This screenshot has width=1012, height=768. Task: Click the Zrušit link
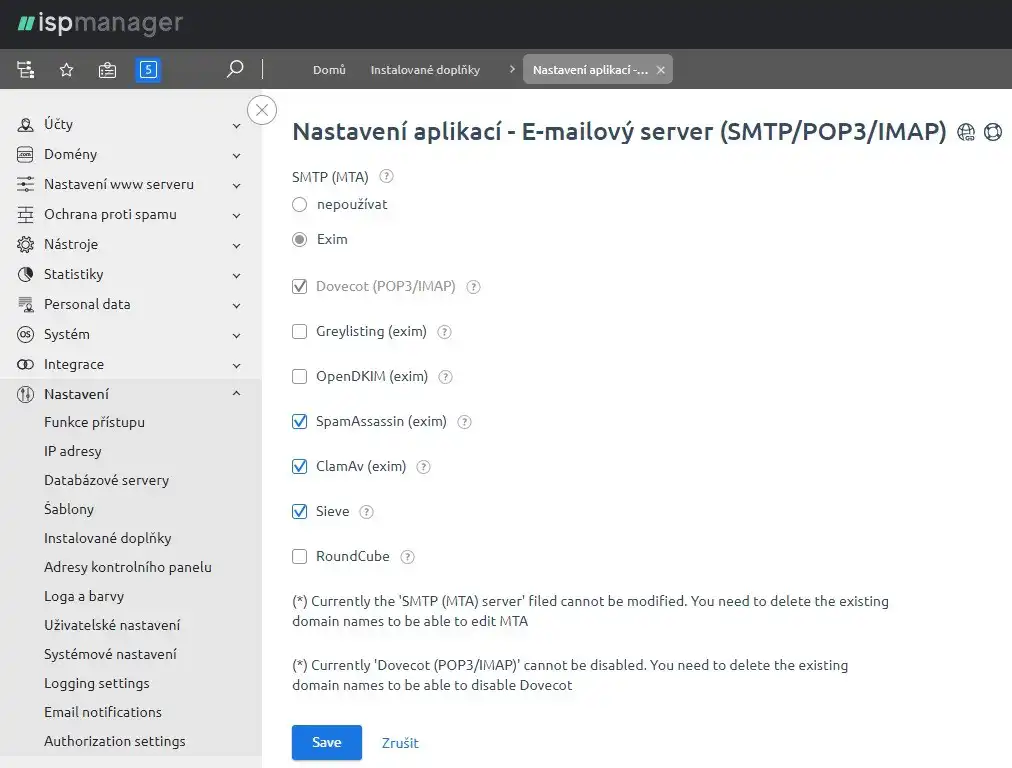pyautogui.click(x=400, y=743)
